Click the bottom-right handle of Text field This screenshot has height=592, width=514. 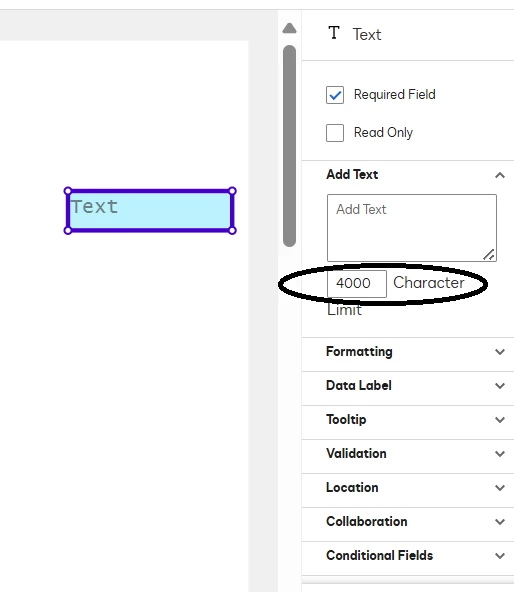232,230
